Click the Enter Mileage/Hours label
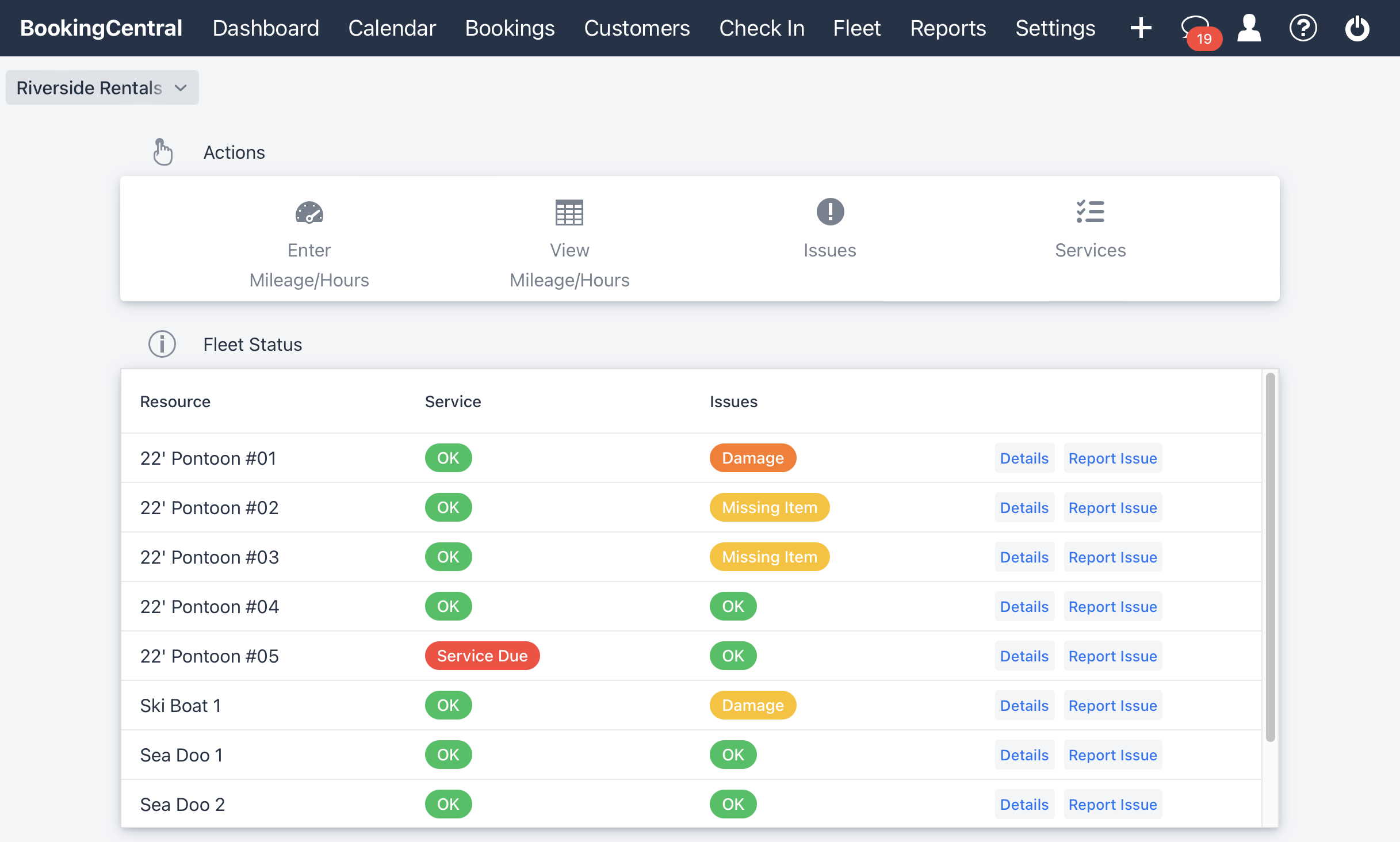This screenshot has height=842, width=1400. (x=309, y=265)
